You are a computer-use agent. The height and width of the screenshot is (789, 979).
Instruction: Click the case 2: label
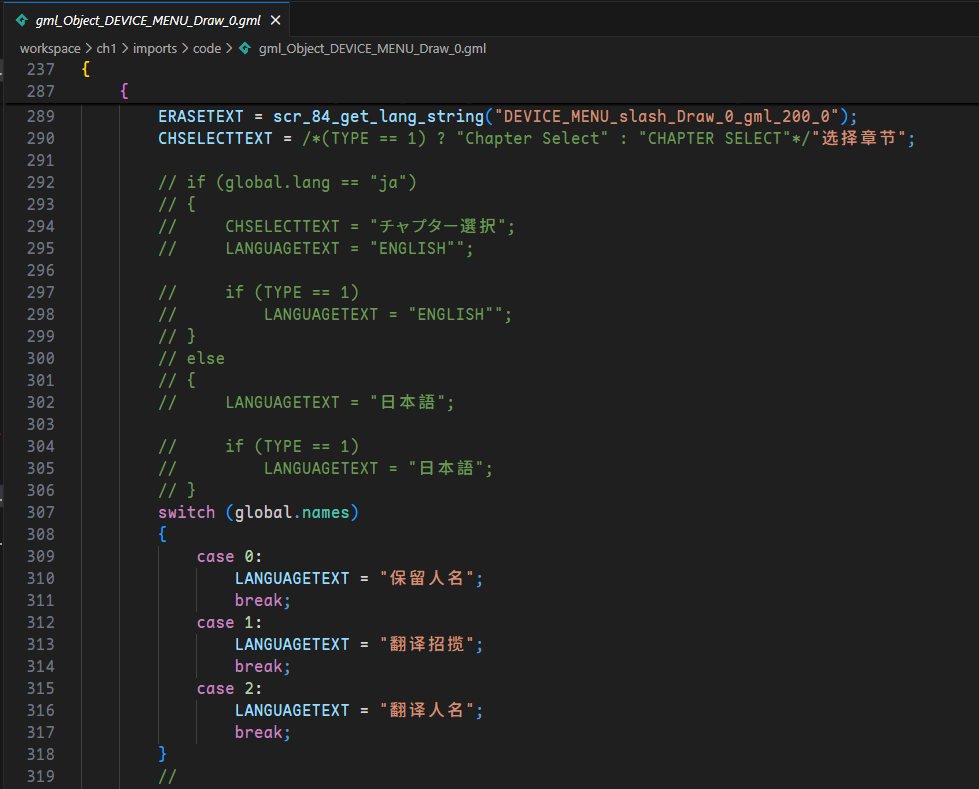coord(229,689)
